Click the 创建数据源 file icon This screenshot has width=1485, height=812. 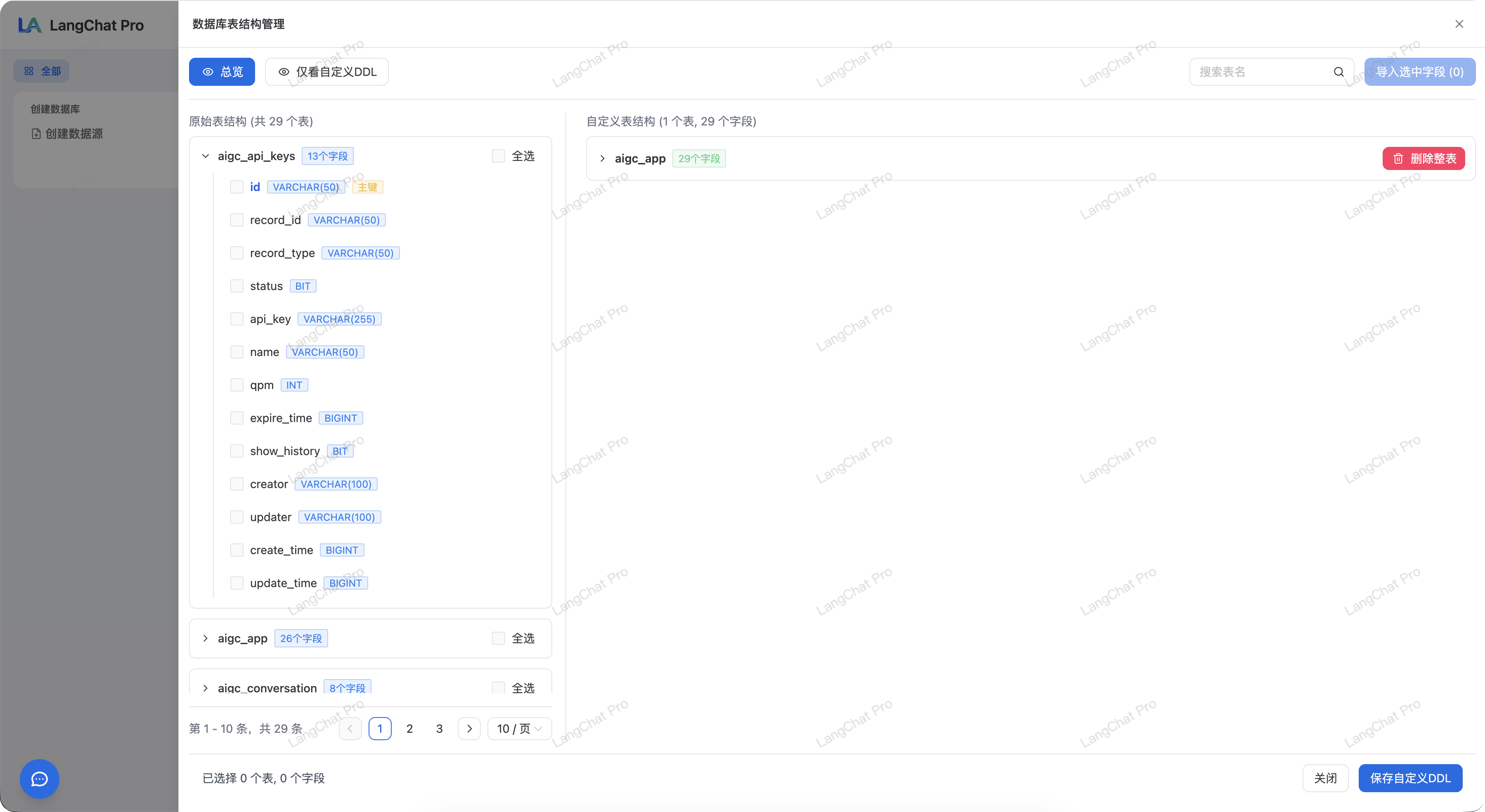[36, 134]
